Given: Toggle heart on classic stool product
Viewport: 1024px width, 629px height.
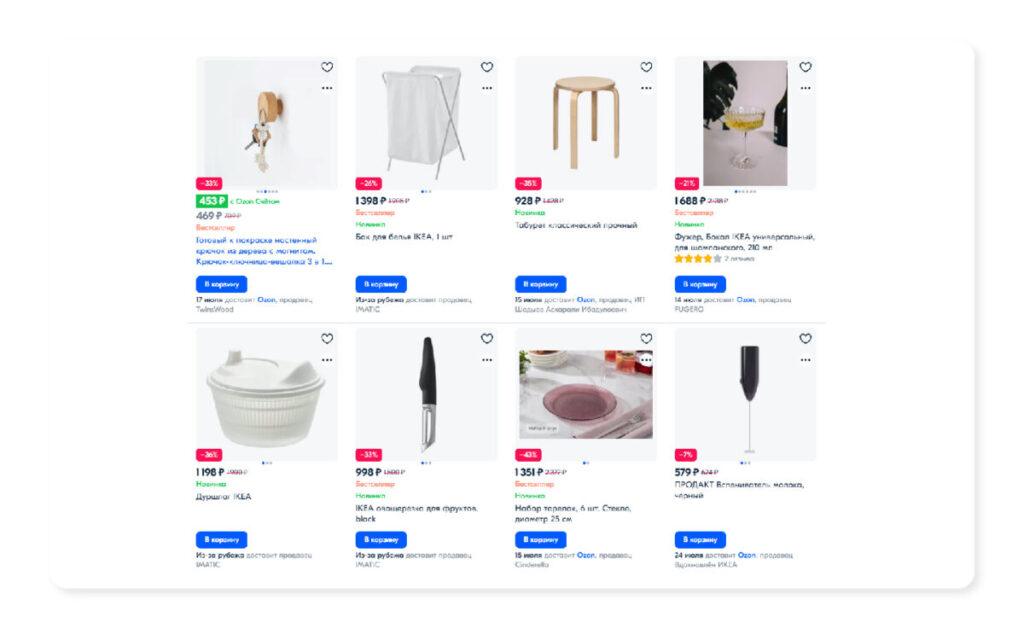Looking at the screenshot, I should coord(647,67).
